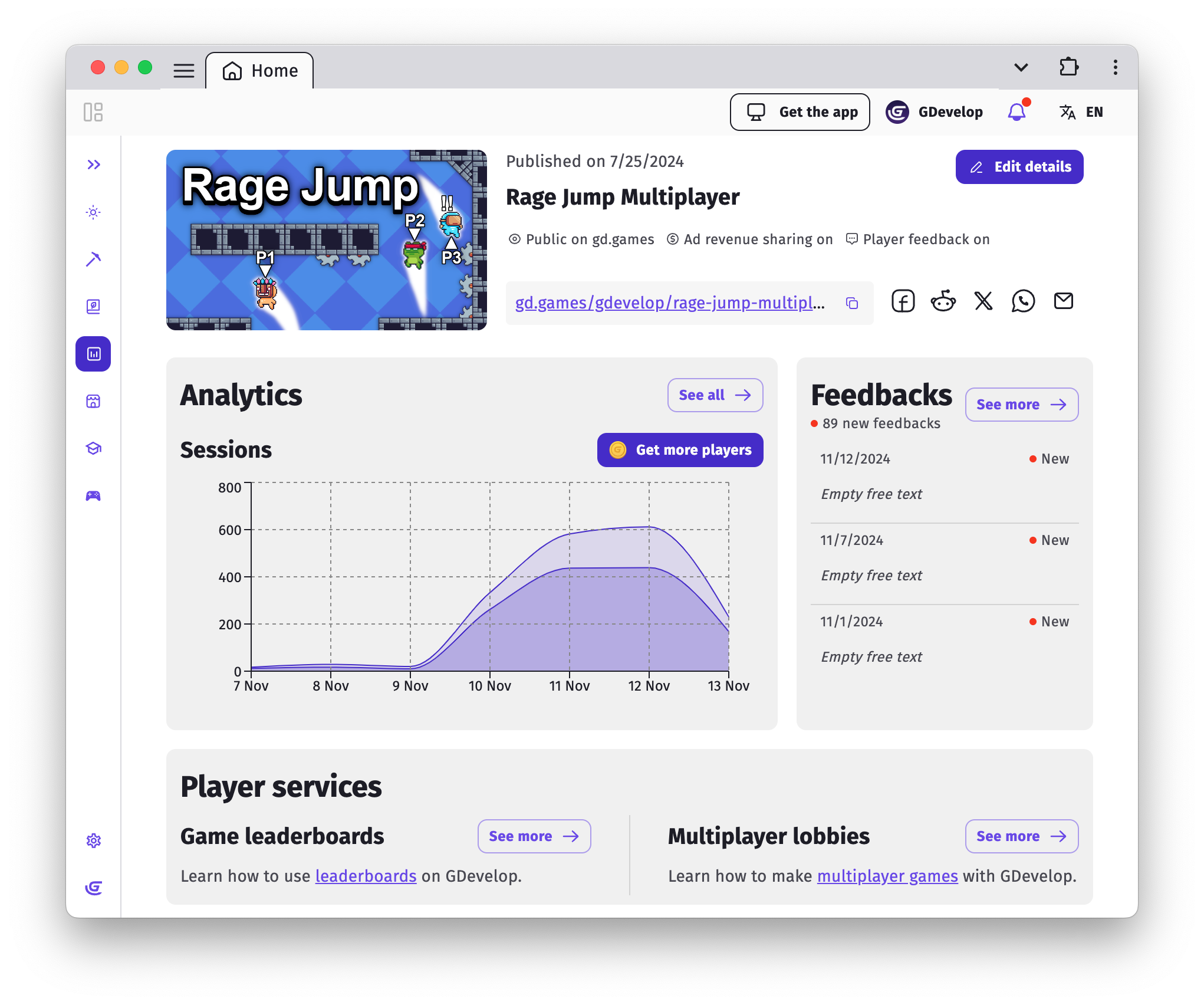Click Get more players button
The height and width of the screenshot is (1005, 1204).
tap(680, 450)
